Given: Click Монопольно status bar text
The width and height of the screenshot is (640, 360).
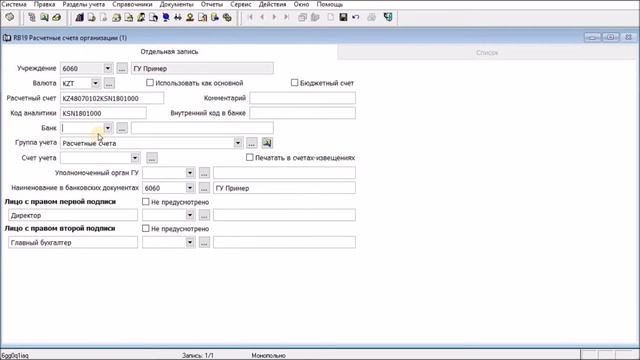Looking at the screenshot, I should click(x=269, y=356).
